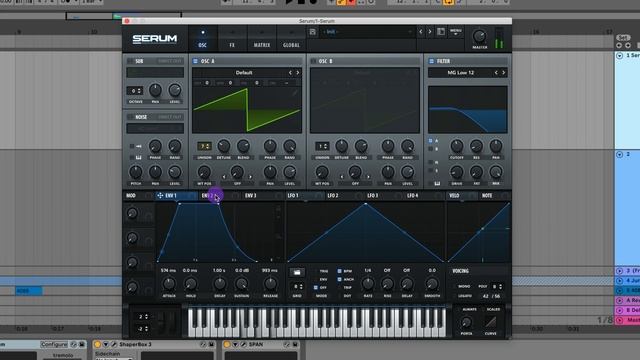Click the Filter keytrack keyboard icon below the routing checkboxes
Screen dimensions: 640x360
pos(437,184)
